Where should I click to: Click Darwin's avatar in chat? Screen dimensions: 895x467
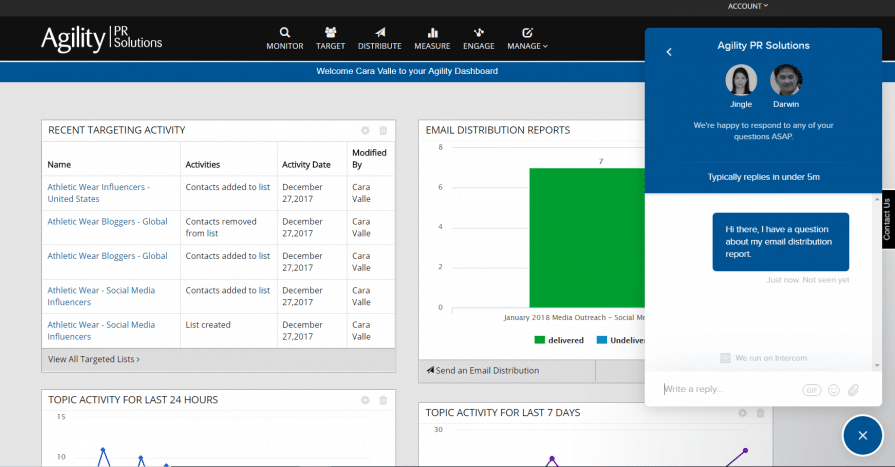[786, 80]
